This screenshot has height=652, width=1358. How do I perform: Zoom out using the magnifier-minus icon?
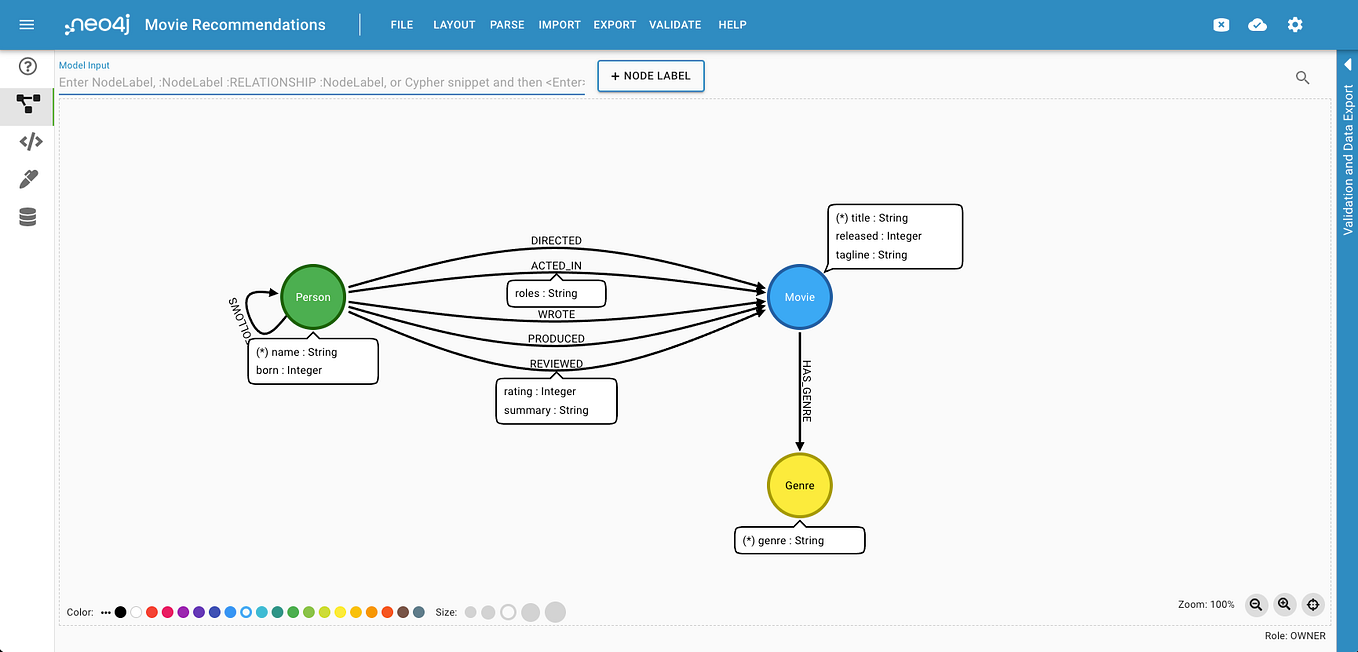point(1256,605)
